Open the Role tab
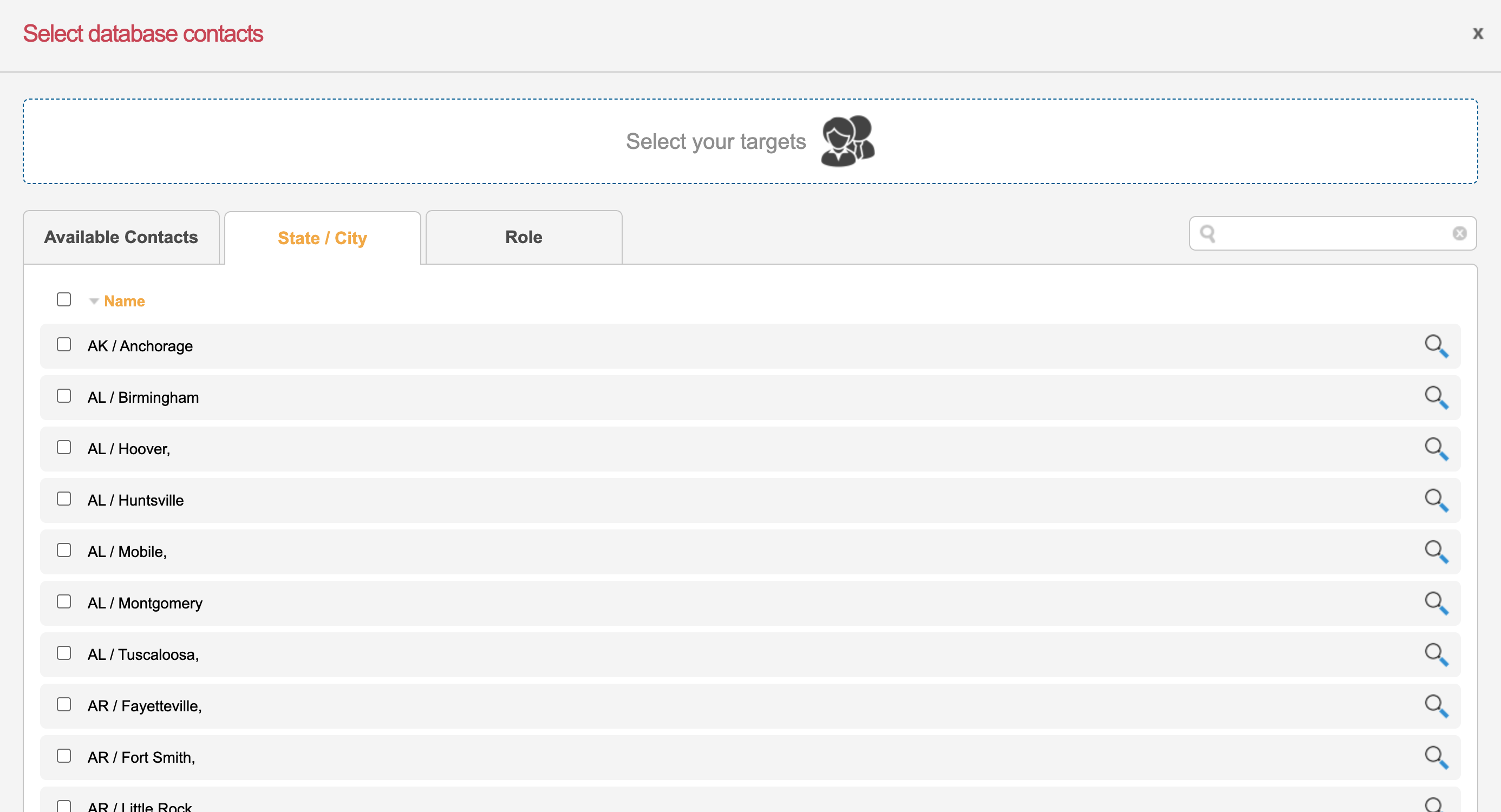Image resolution: width=1501 pixels, height=812 pixels. 523,238
